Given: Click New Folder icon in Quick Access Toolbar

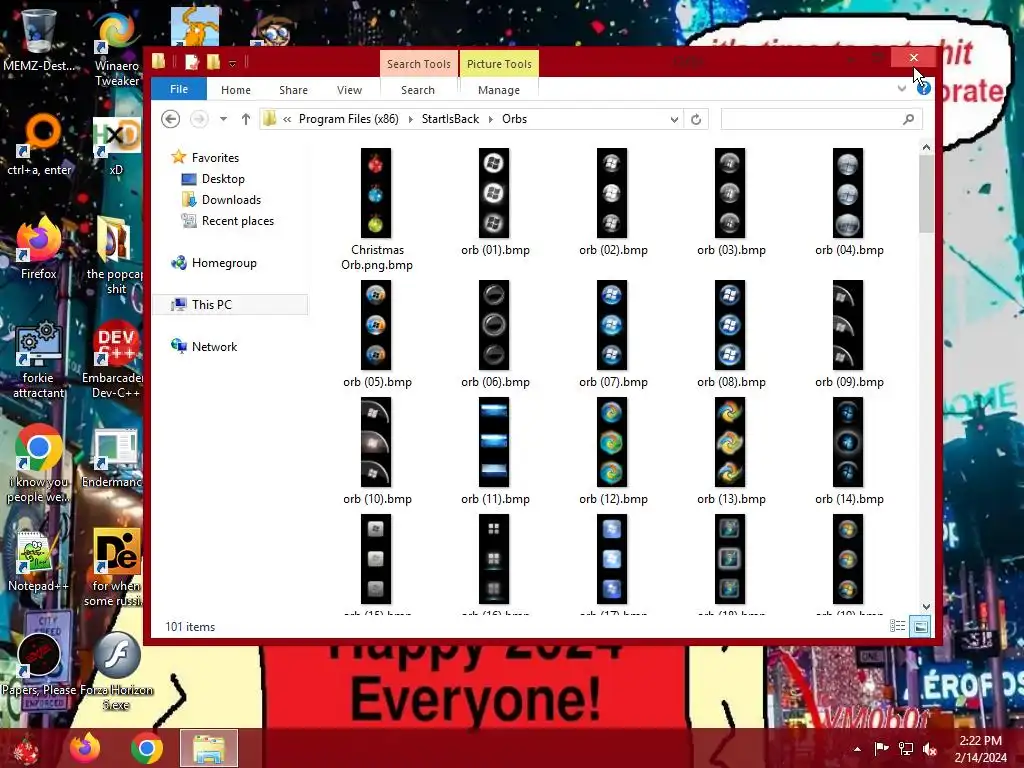Looking at the screenshot, I should (x=213, y=62).
